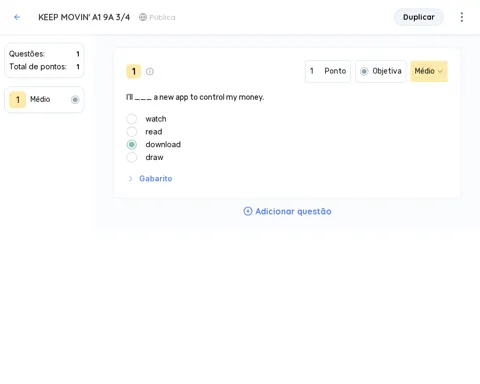Image resolution: width=480 pixels, height=384 pixels.
Task: Open the Objetiva question type selector
Action: click(381, 71)
